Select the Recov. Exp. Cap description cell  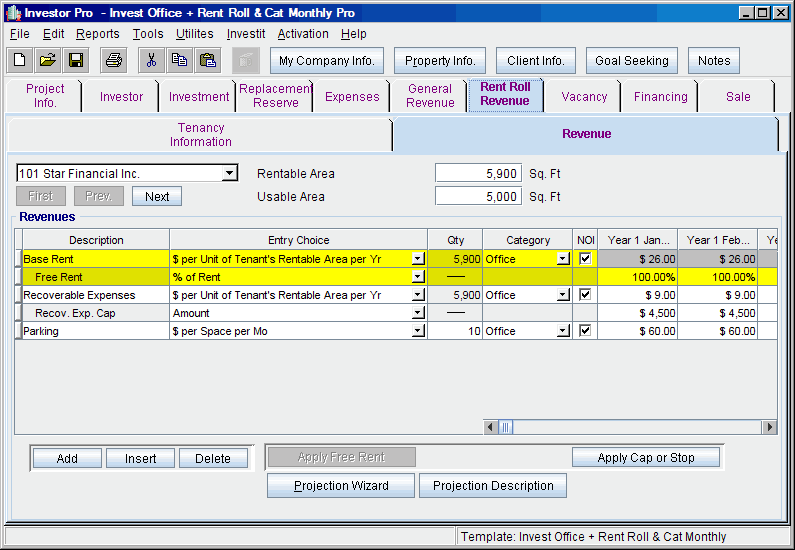(x=96, y=313)
